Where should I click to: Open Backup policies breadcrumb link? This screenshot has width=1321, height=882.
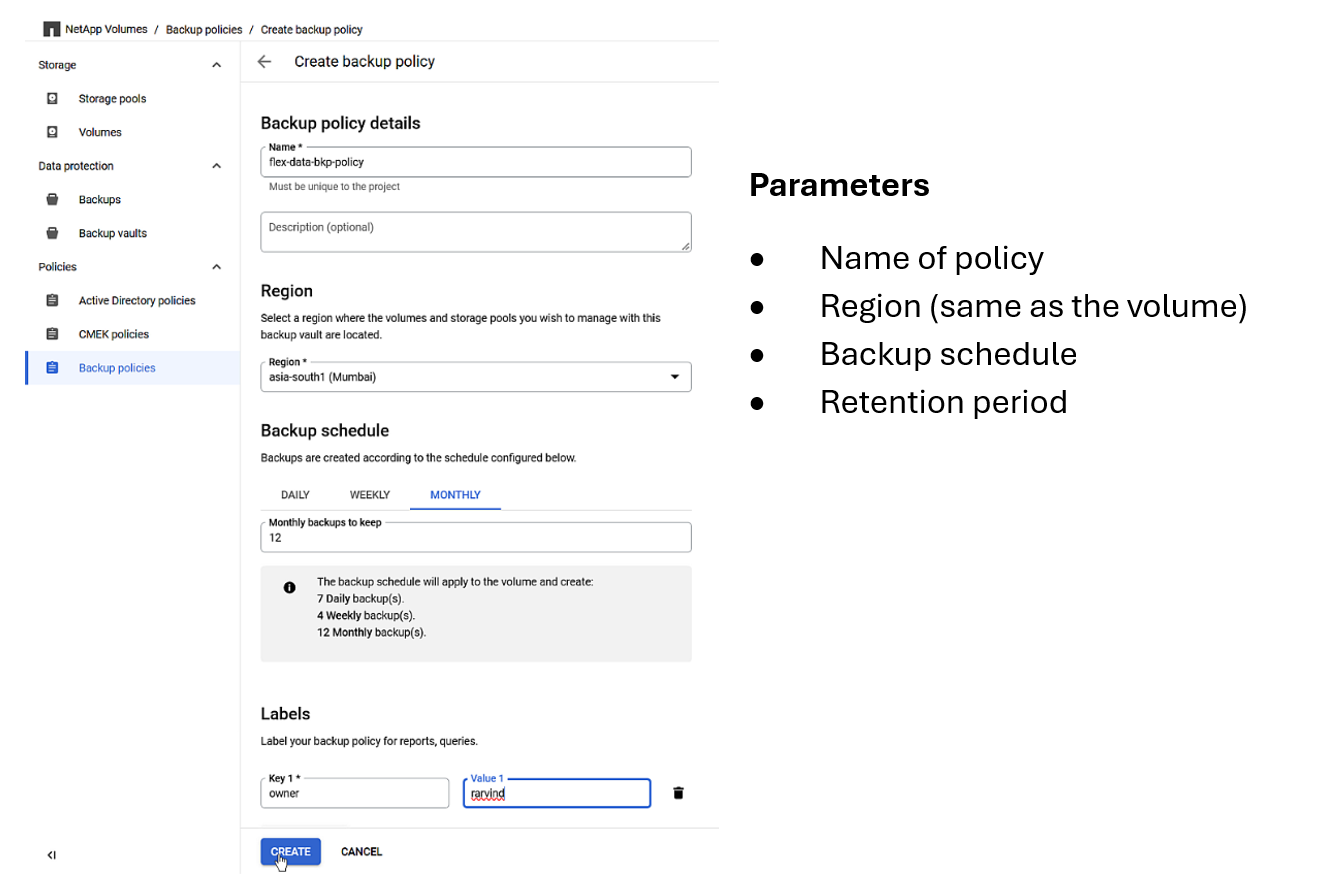[x=204, y=30]
